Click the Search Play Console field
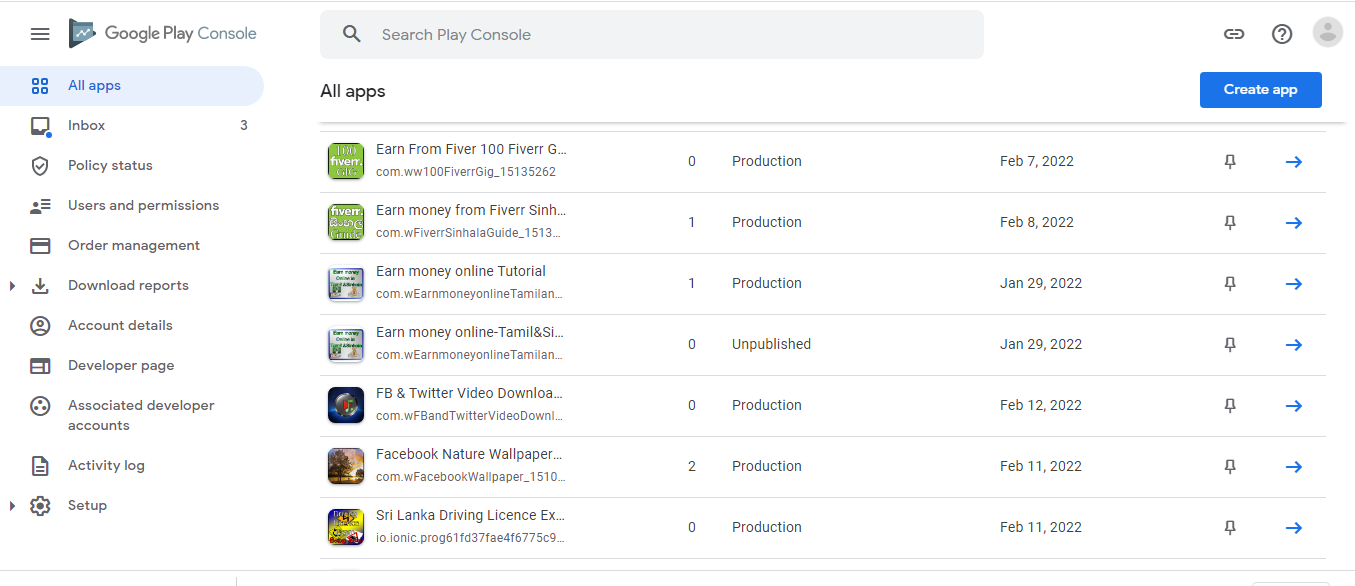The height and width of the screenshot is (586, 1355). (x=651, y=34)
